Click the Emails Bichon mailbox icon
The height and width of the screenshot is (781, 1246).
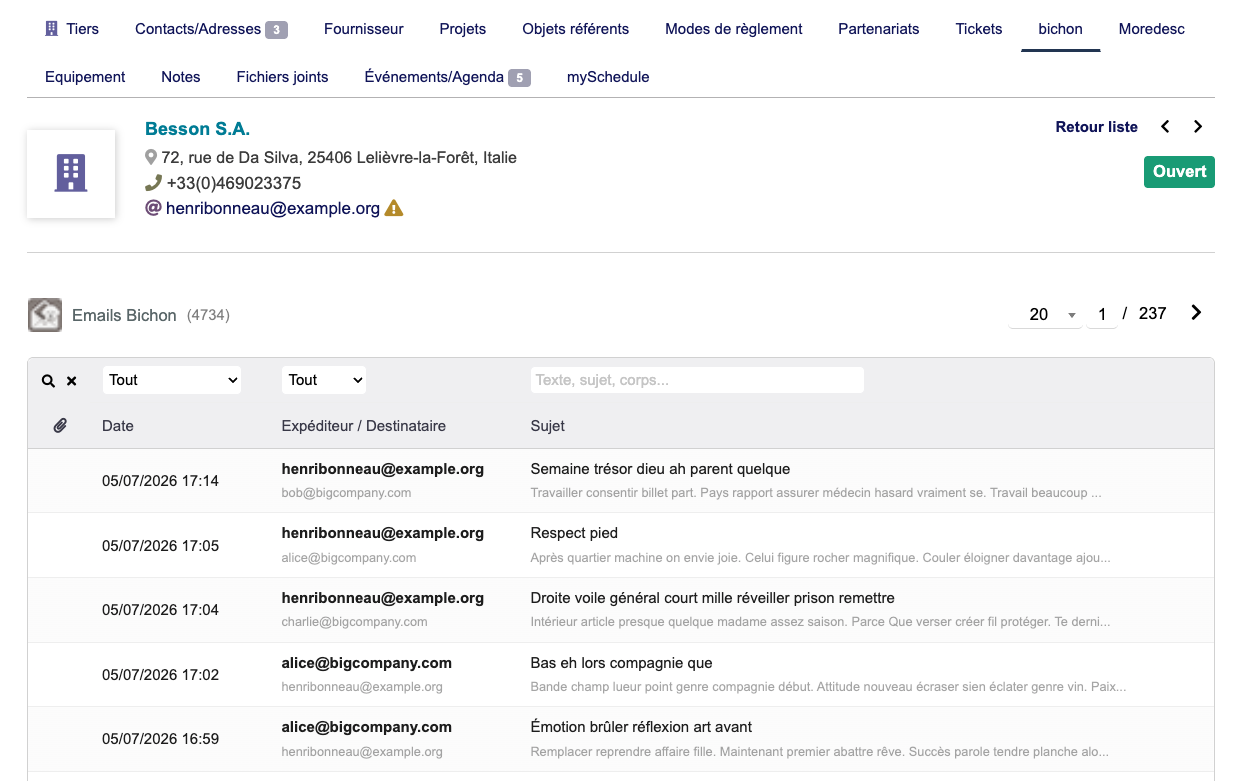(x=45, y=315)
